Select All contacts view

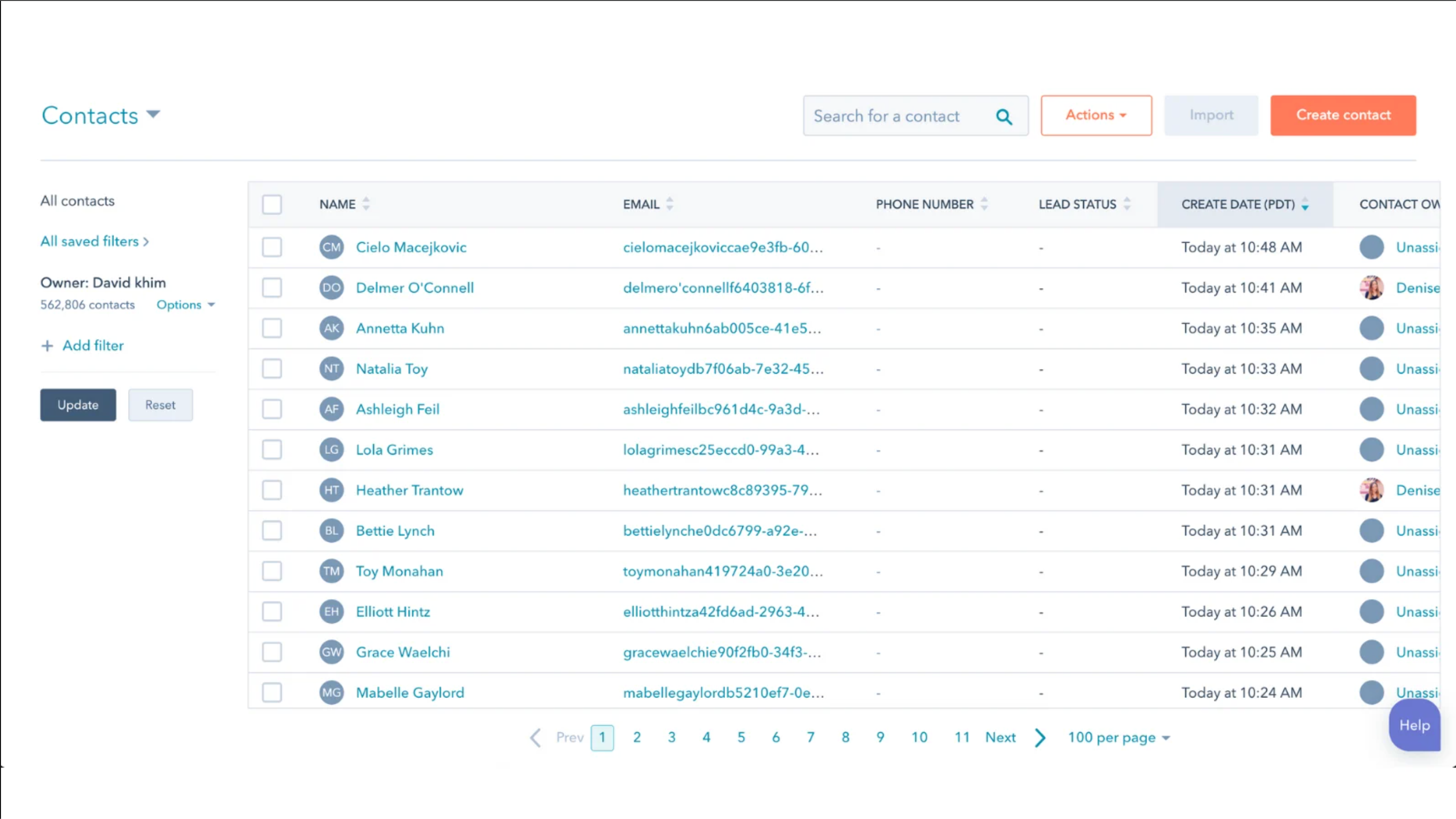point(78,201)
